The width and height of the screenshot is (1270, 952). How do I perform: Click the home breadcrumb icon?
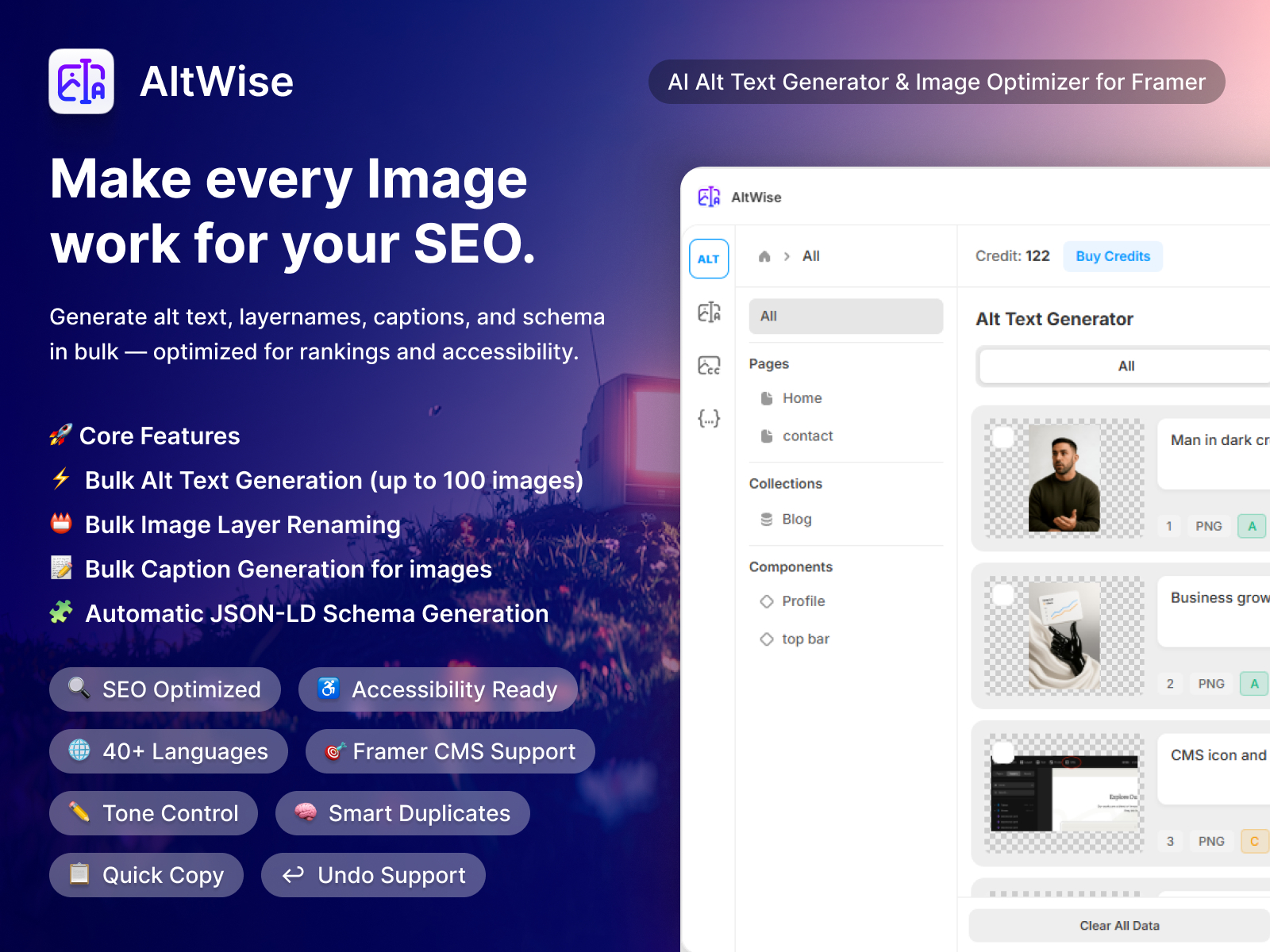pyautogui.click(x=764, y=256)
